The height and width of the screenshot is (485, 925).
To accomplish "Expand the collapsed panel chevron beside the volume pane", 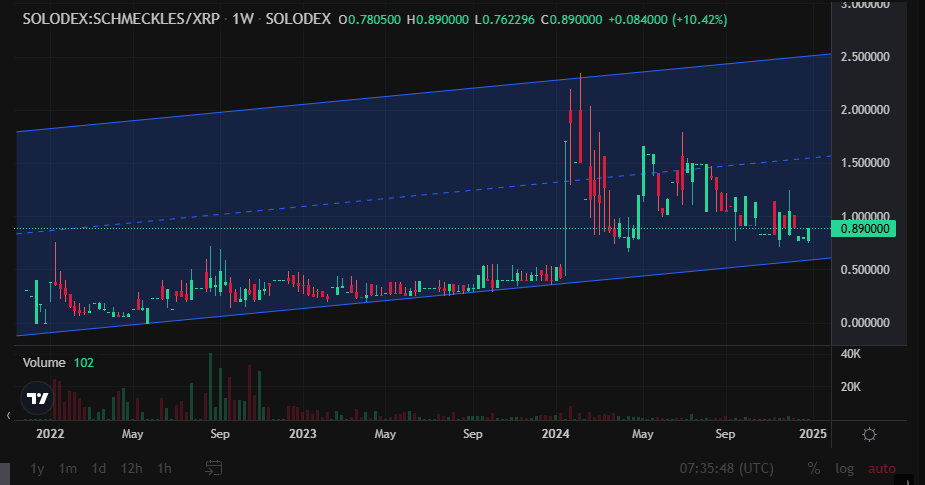I will coord(8,415).
